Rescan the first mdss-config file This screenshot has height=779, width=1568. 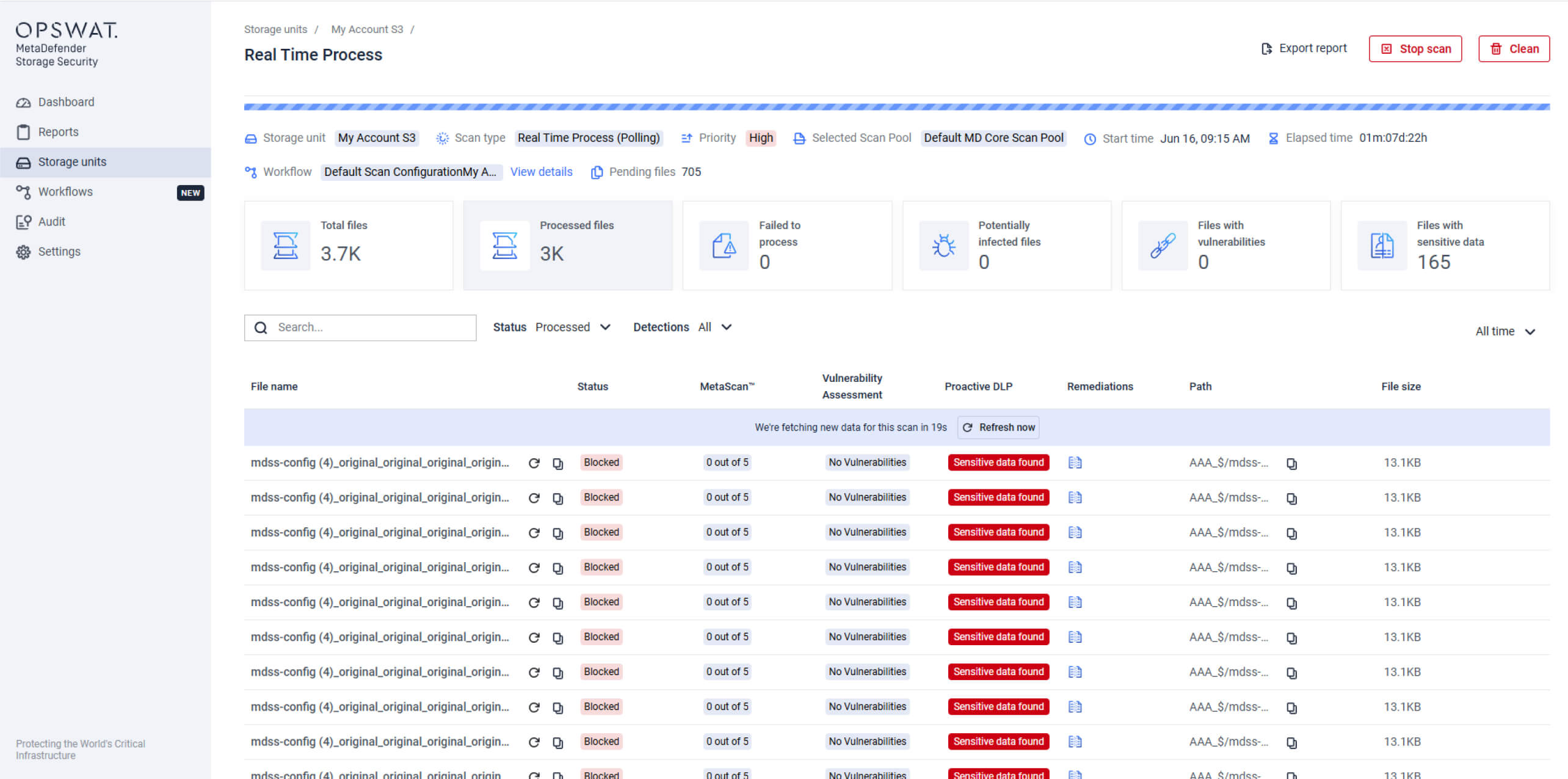tap(534, 463)
